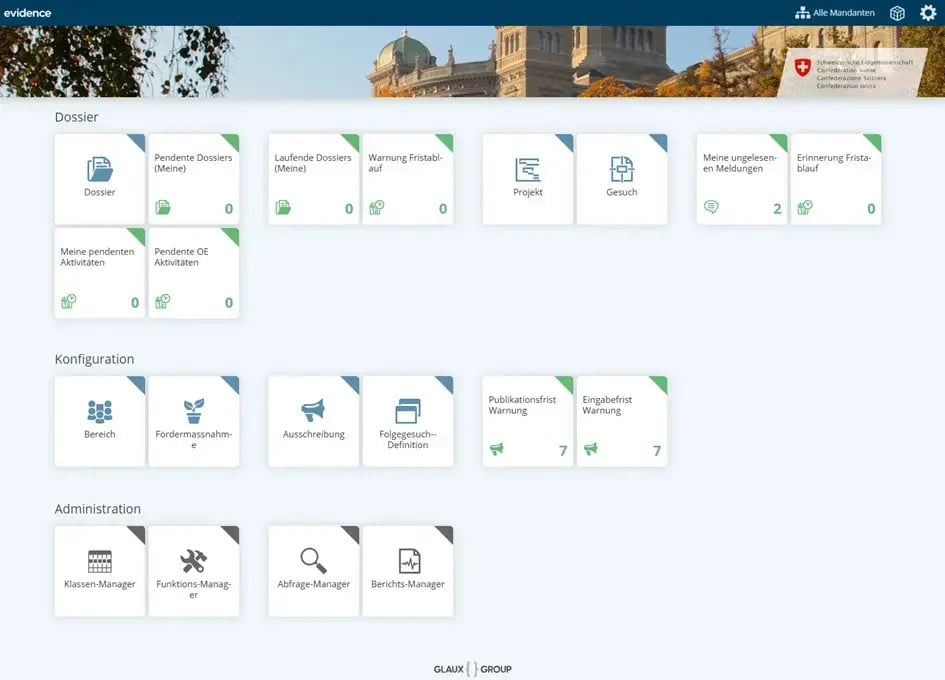Click clock icon in Erinnerung Fristablauf tile

pyautogui.click(x=805, y=207)
